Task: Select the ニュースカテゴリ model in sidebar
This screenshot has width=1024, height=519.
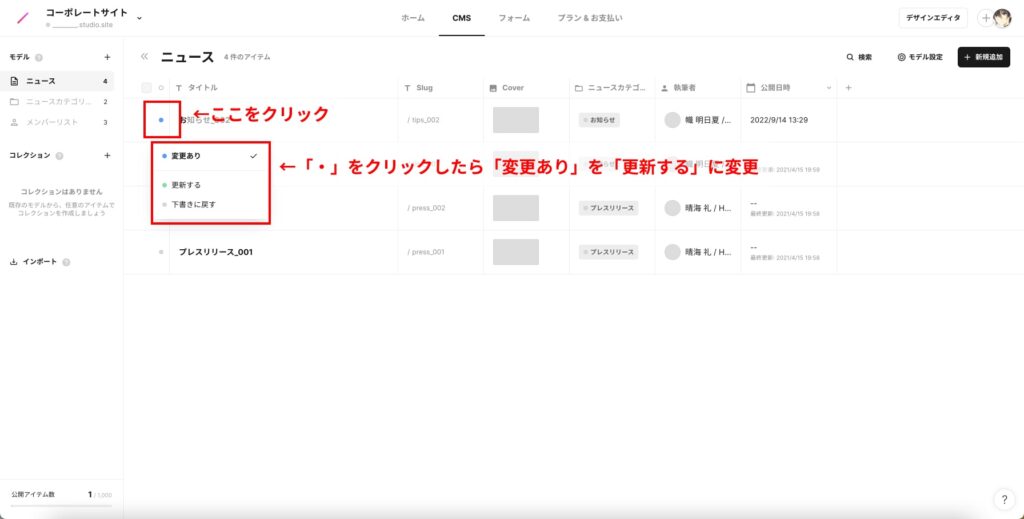Action: click(57, 102)
